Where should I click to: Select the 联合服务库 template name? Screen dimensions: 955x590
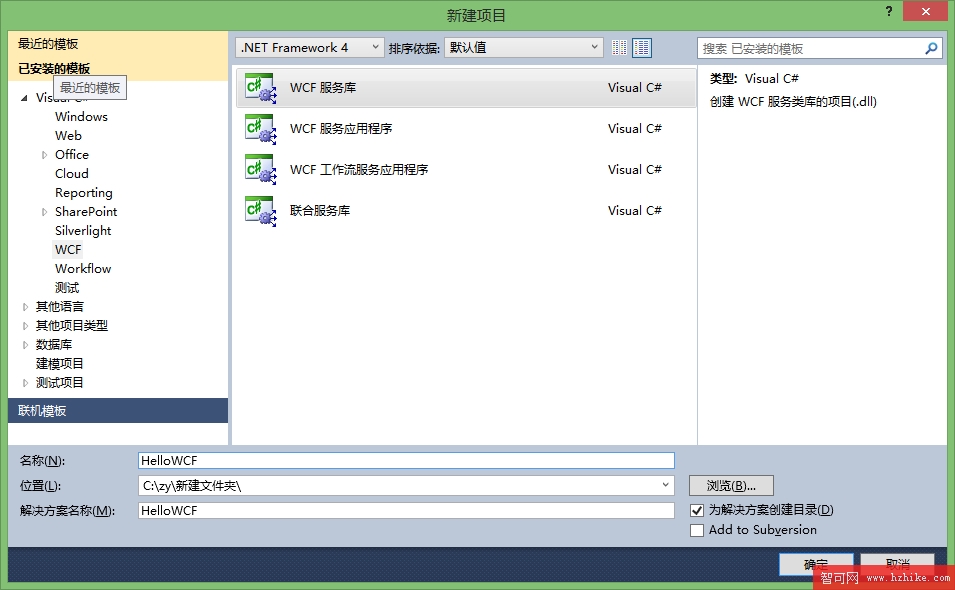coord(320,211)
